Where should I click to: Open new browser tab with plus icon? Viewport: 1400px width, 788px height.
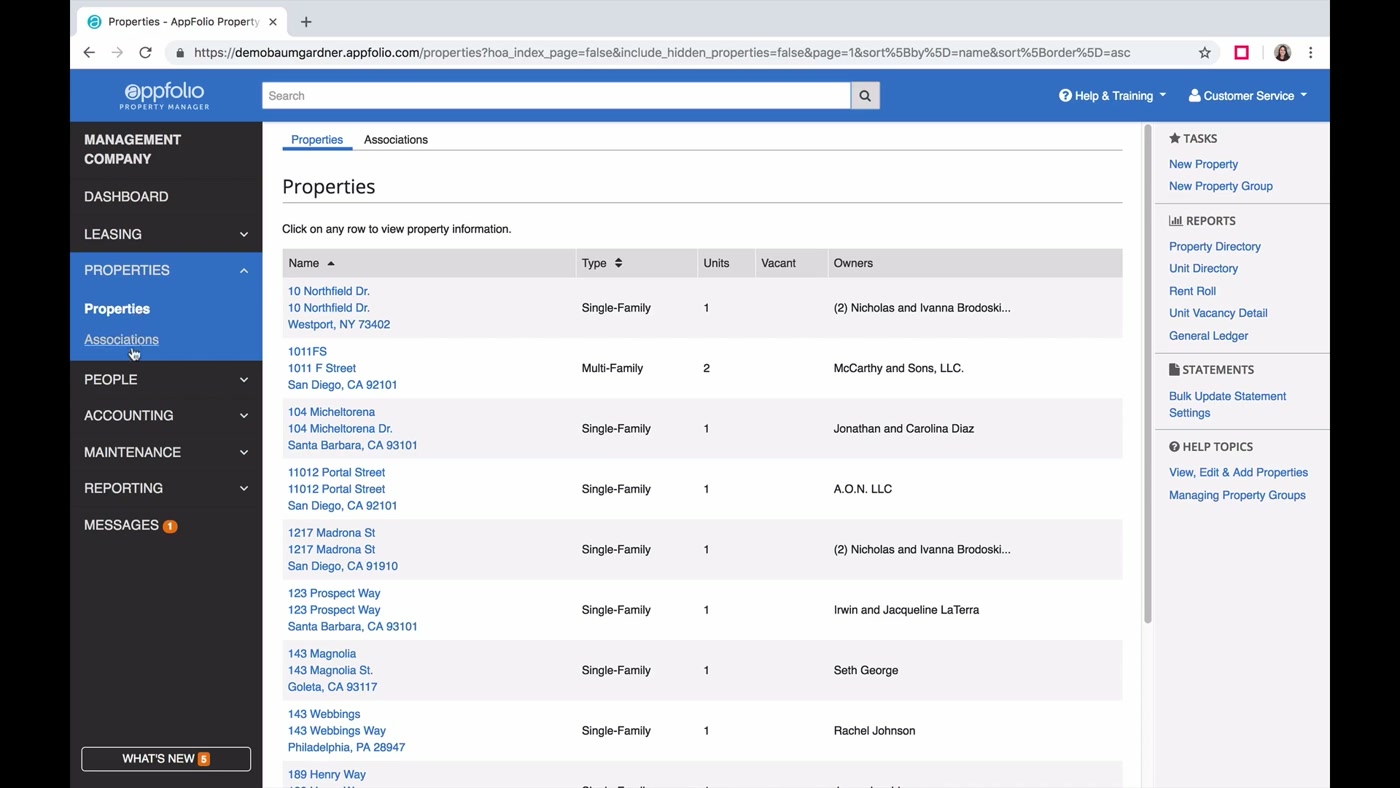click(x=306, y=21)
